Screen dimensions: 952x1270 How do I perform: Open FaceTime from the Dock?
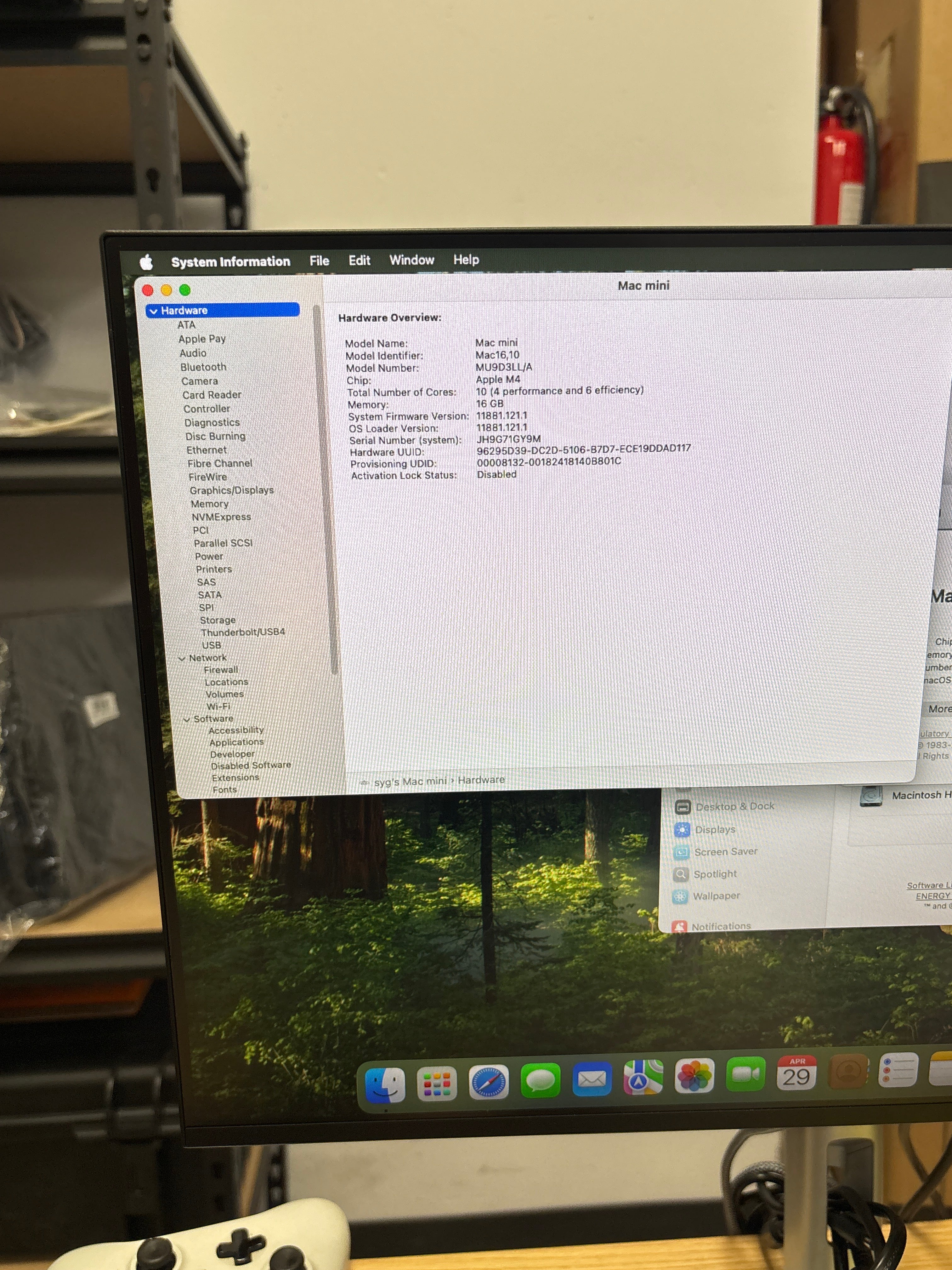pos(746,1074)
